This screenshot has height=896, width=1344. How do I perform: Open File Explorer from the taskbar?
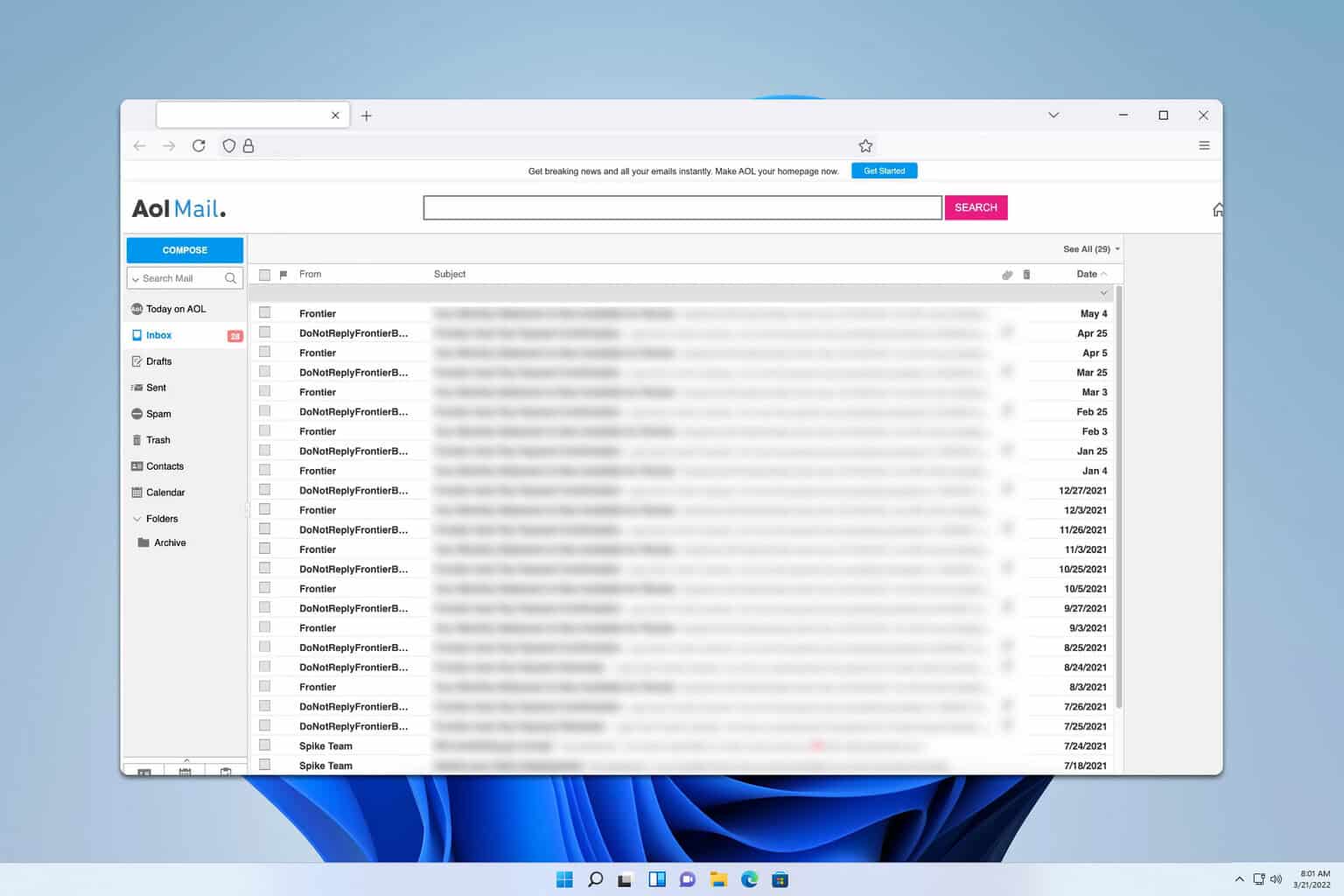[x=718, y=879]
